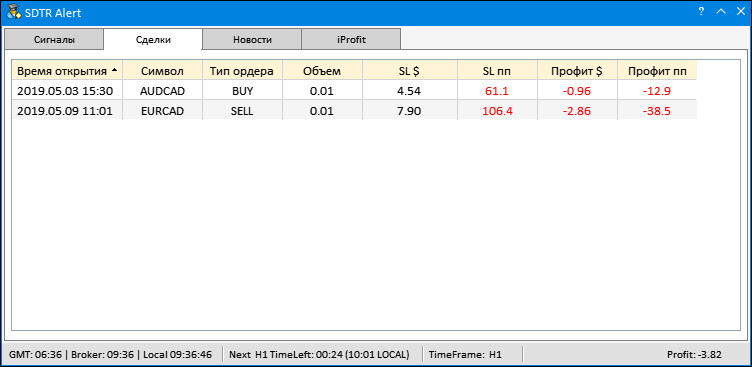Click the help question mark button
Image resolution: width=752 pixels, height=367 pixels.
click(x=701, y=12)
